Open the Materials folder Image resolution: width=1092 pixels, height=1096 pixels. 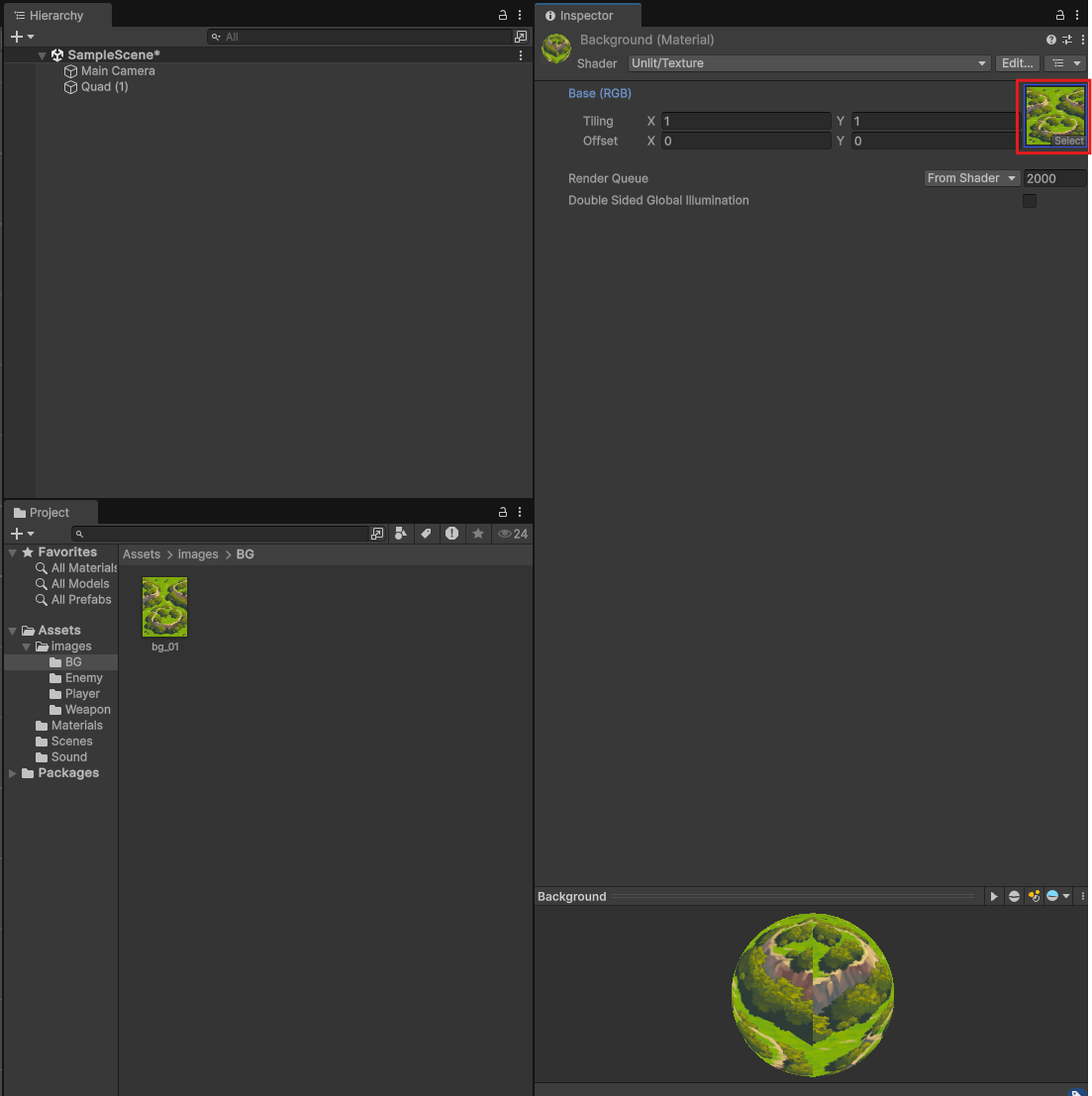tap(69, 726)
